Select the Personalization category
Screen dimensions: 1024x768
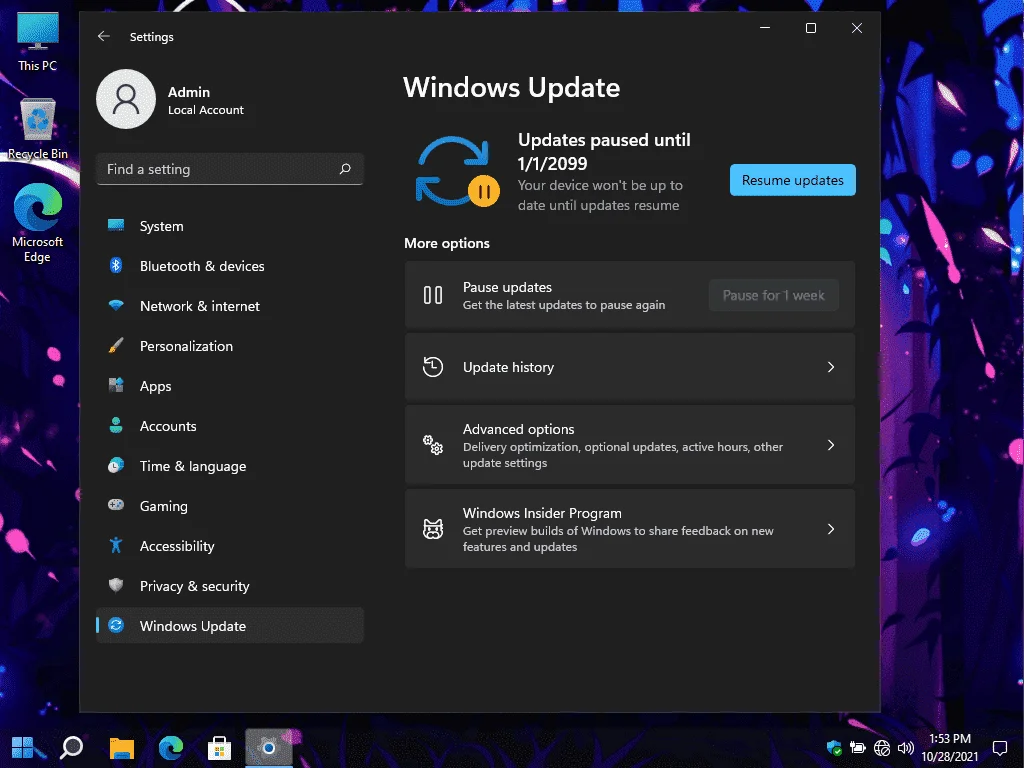click(229, 345)
